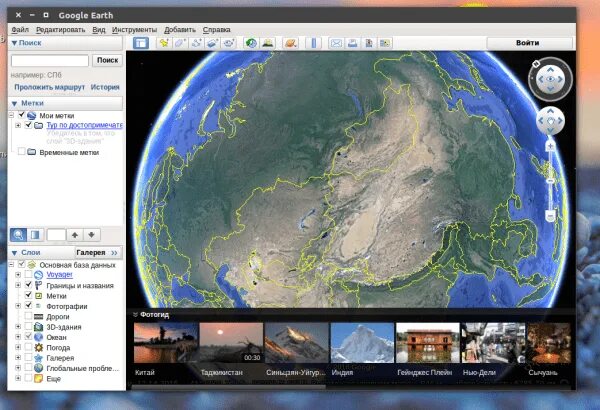
Task: Expand the Океан layer node
Action: (18, 337)
